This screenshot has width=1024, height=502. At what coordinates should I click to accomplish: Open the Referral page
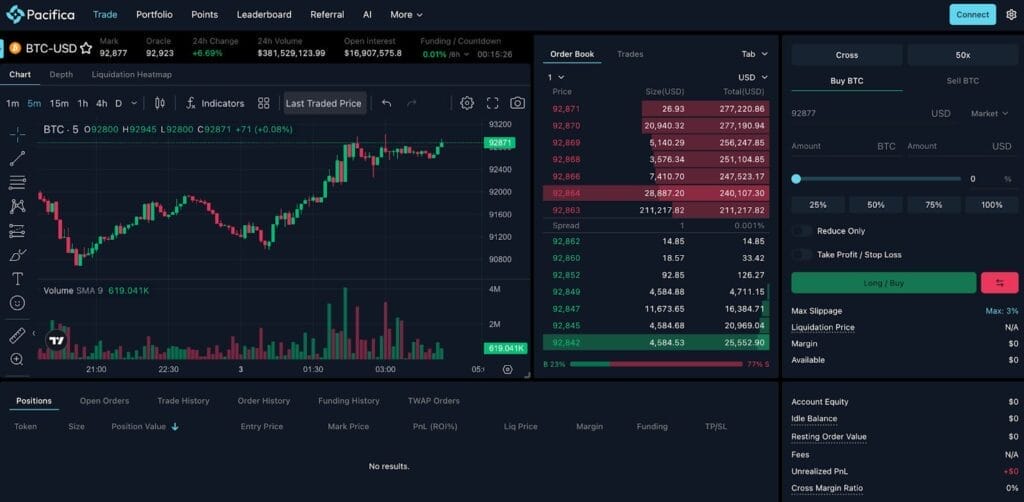coord(327,14)
